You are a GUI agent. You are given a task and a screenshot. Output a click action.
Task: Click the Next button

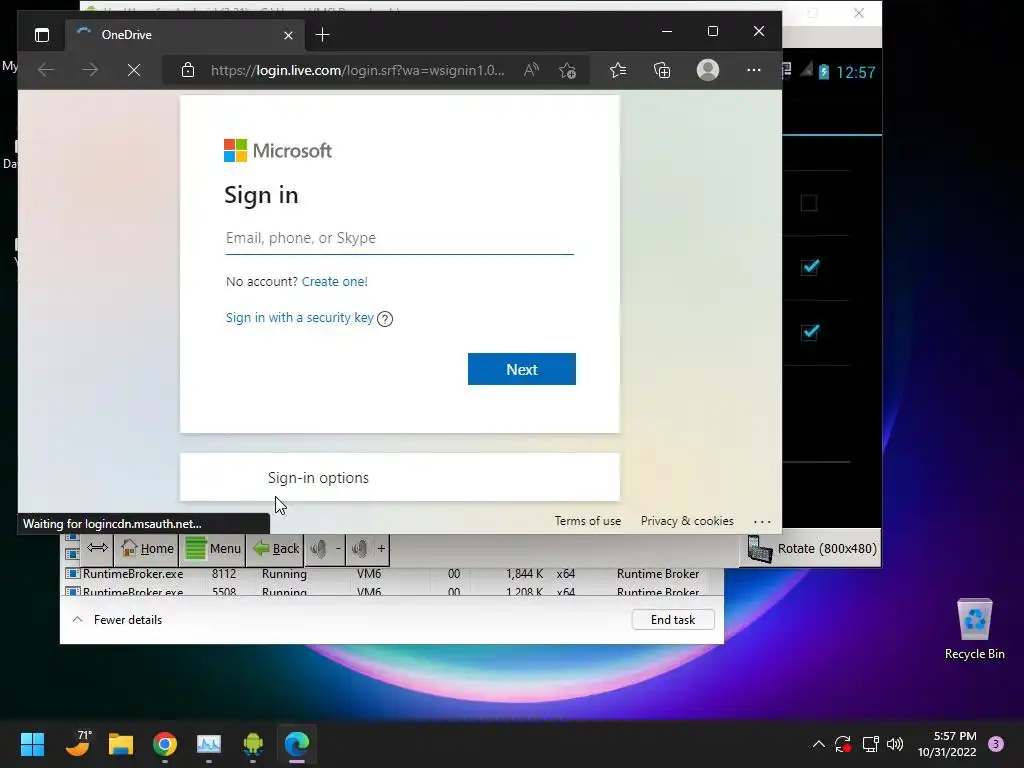pos(522,369)
